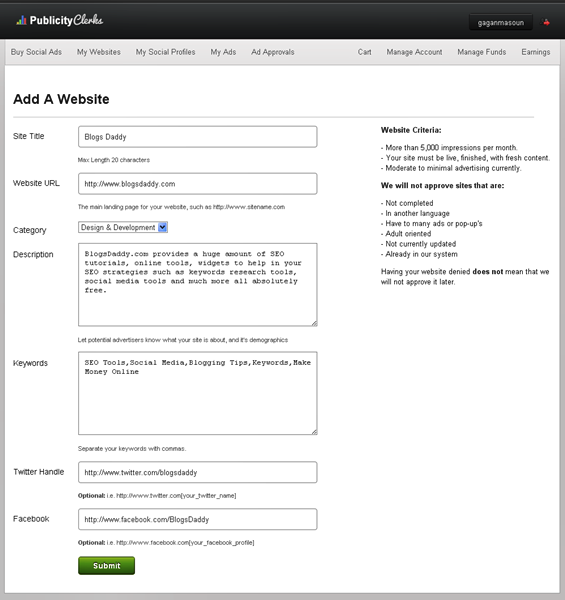
Task: Open the Earnings page
Action: (x=536, y=52)
